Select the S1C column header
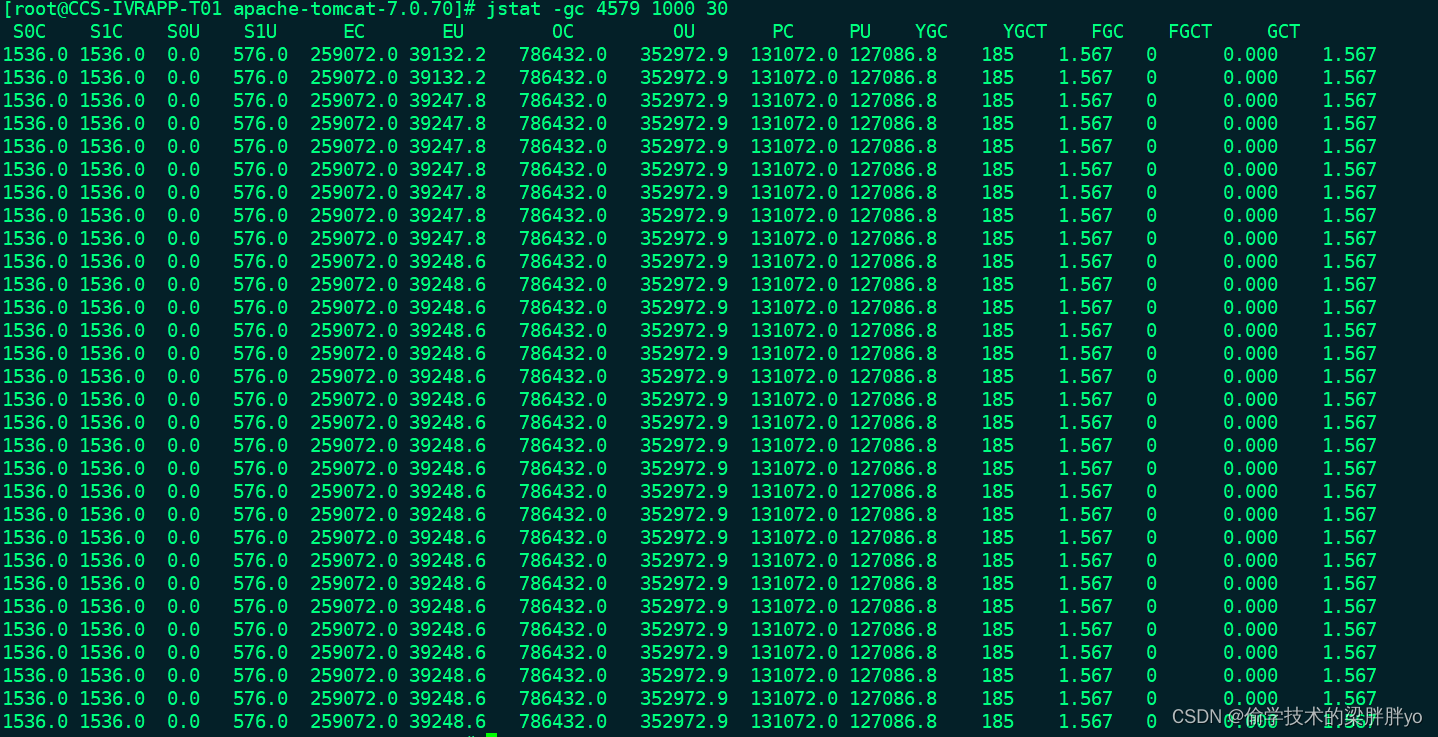1438x737 pixels. pos(106,32)
